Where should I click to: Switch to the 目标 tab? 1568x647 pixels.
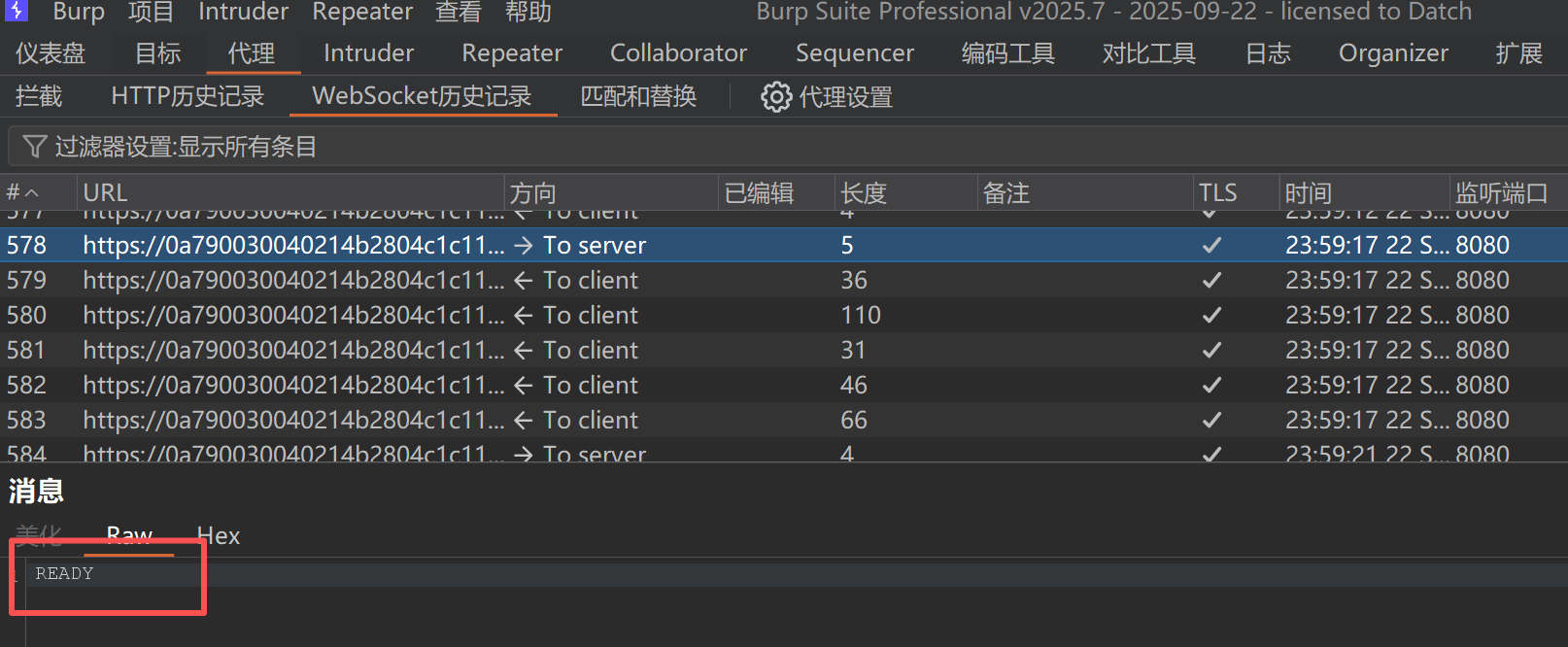(158, 53)
